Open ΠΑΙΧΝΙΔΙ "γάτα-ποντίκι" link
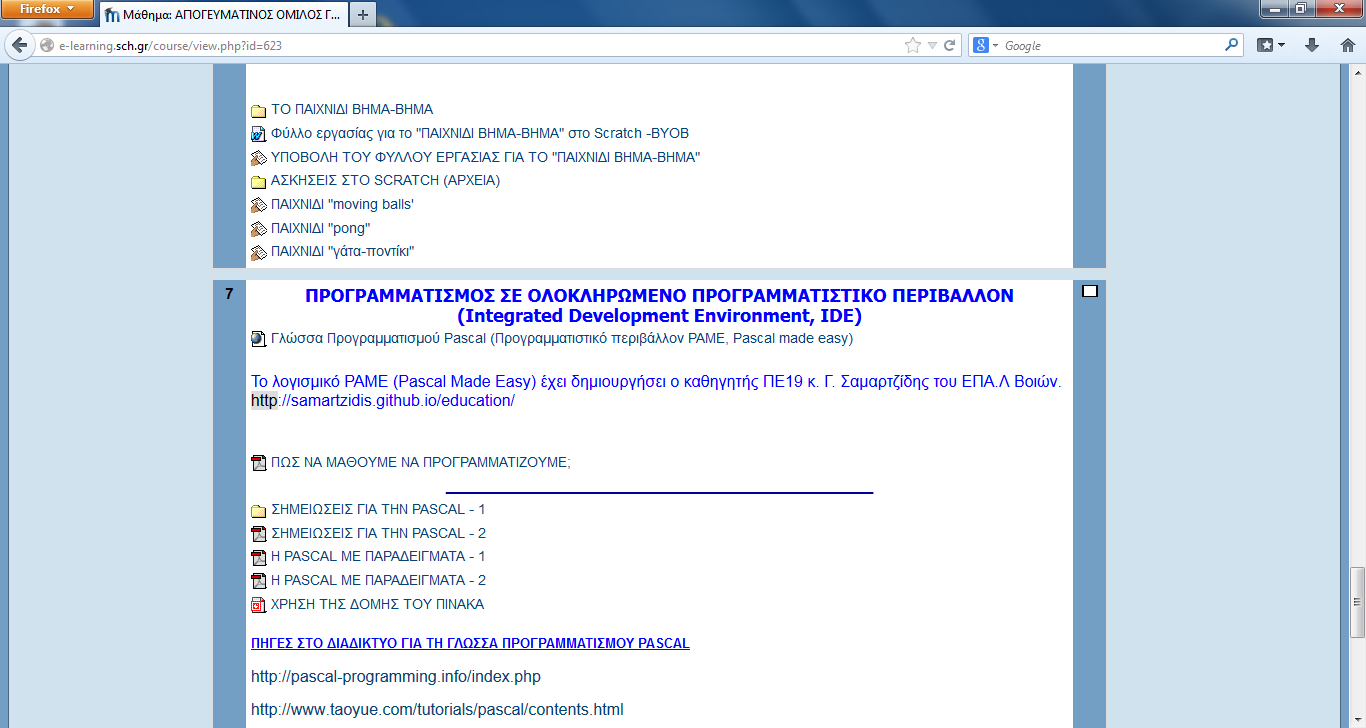1366x728 pixels. pyautogui.click(x=342, y=252)
